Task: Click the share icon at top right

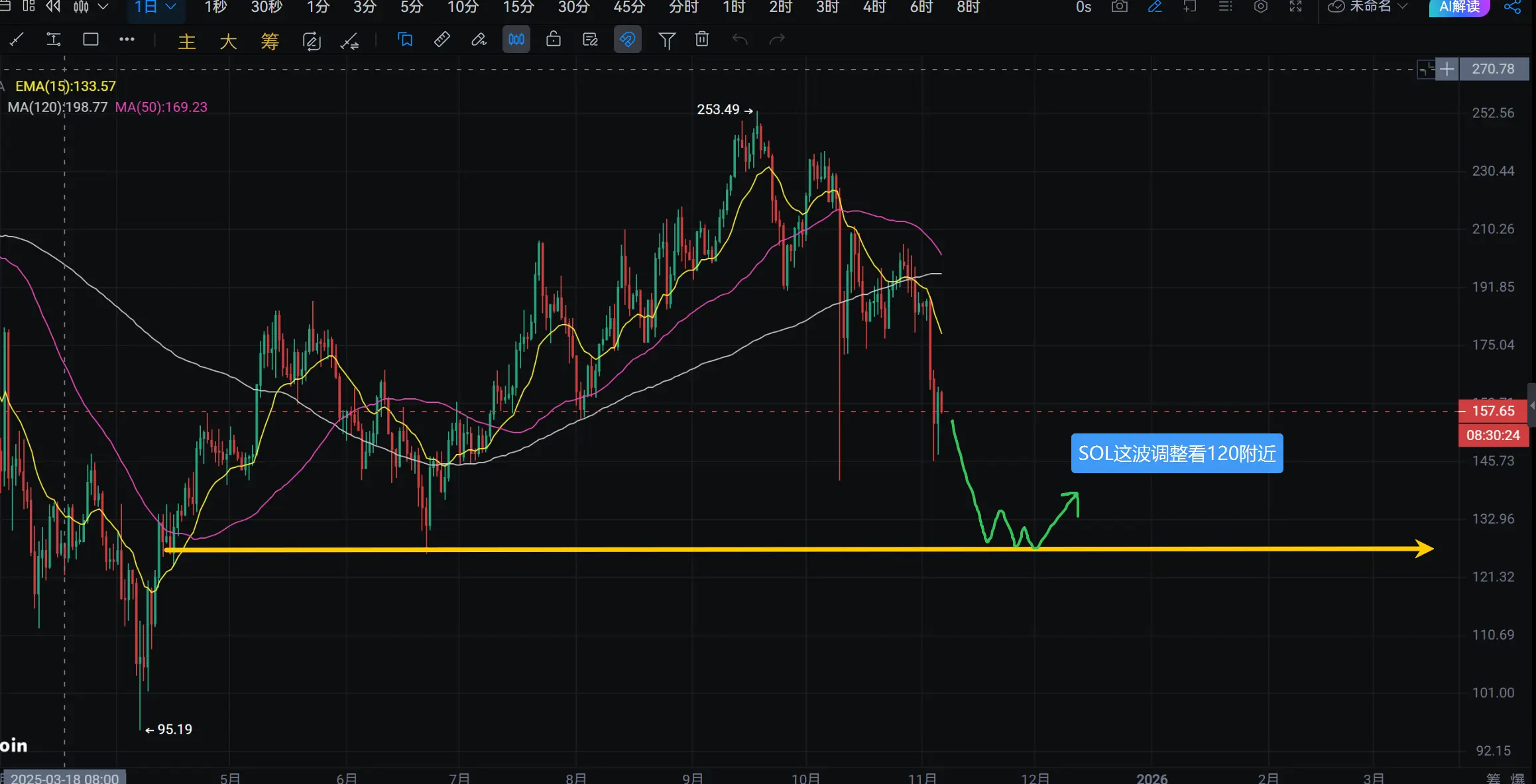Action: tap(1512, 7)
